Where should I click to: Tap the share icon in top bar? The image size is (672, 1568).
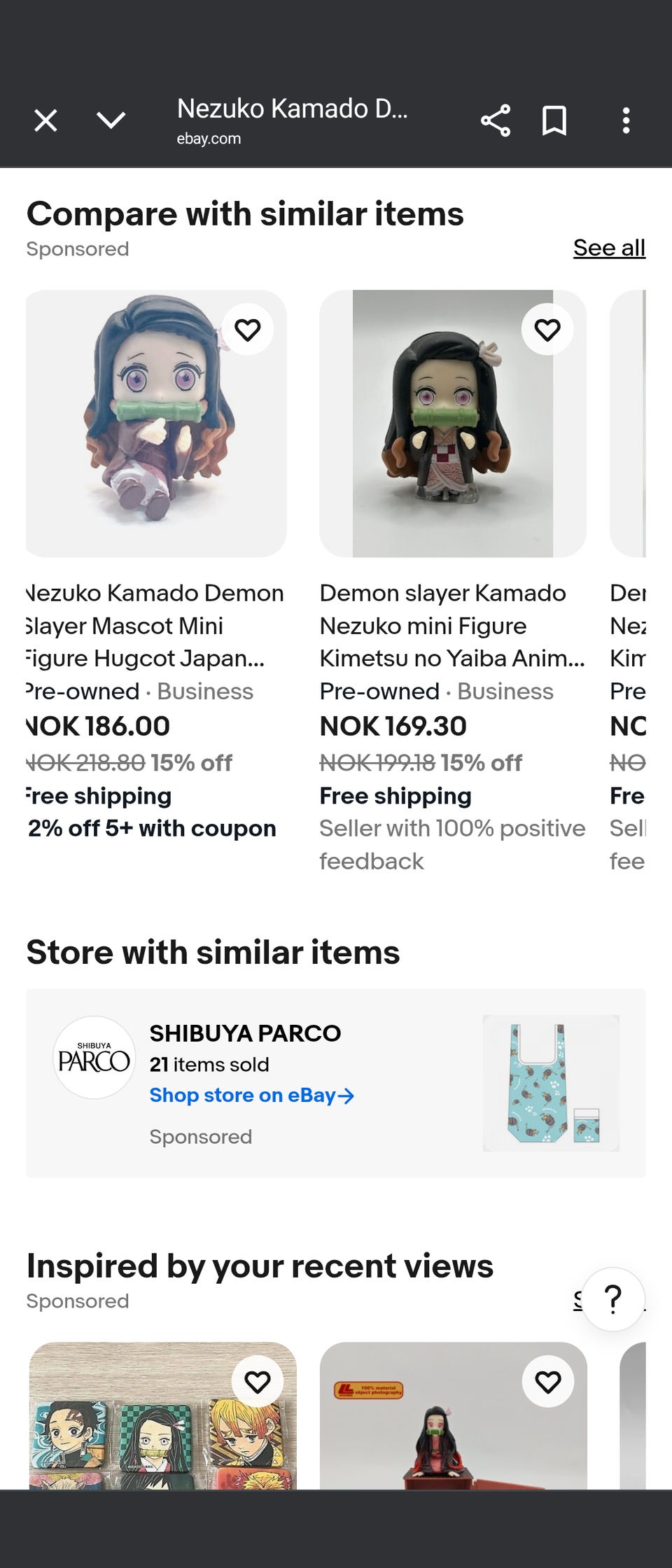click(x=495, y=120)
